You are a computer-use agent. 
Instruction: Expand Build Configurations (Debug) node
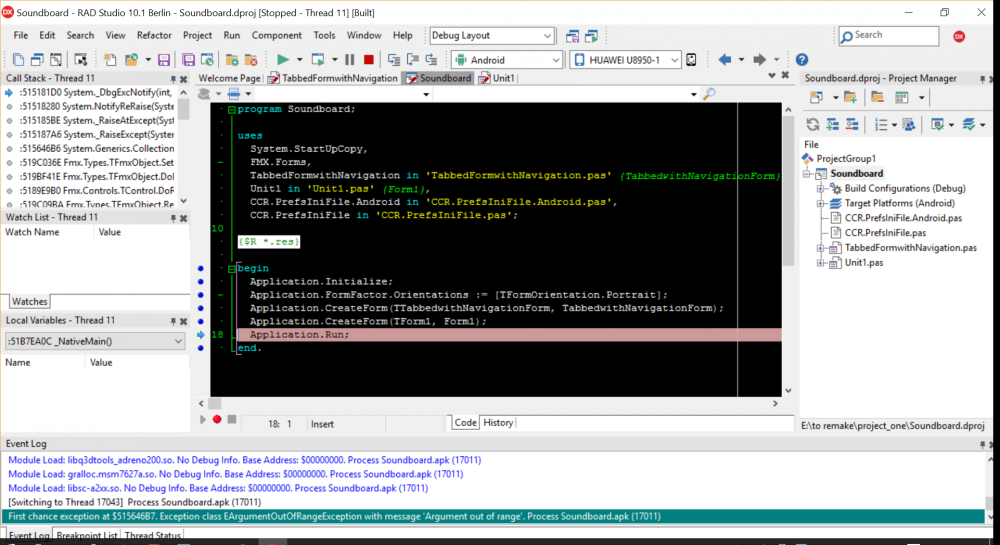pyautogui.click(x=821, y=189)
